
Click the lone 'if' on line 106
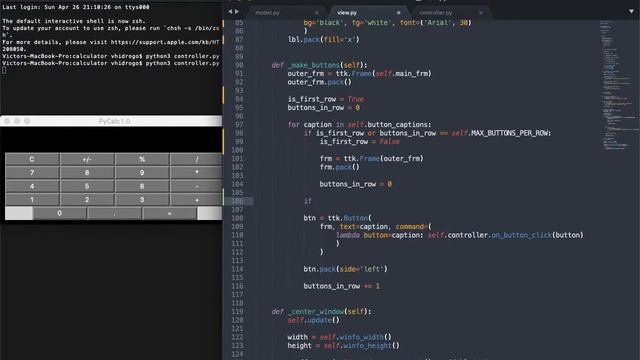click(x=307, y=201)
